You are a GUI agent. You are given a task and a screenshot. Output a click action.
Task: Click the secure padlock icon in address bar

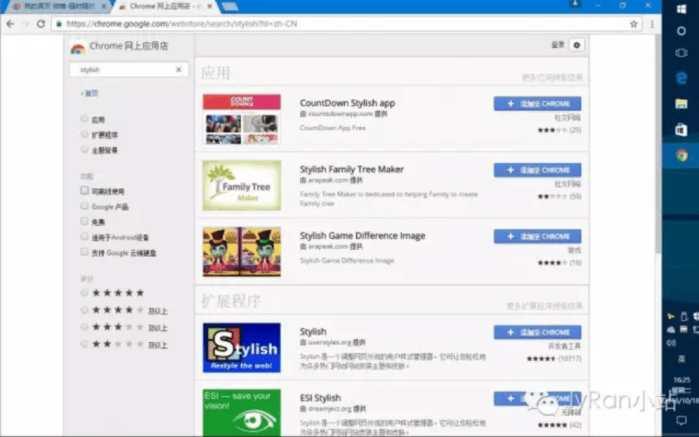(59, 24)
